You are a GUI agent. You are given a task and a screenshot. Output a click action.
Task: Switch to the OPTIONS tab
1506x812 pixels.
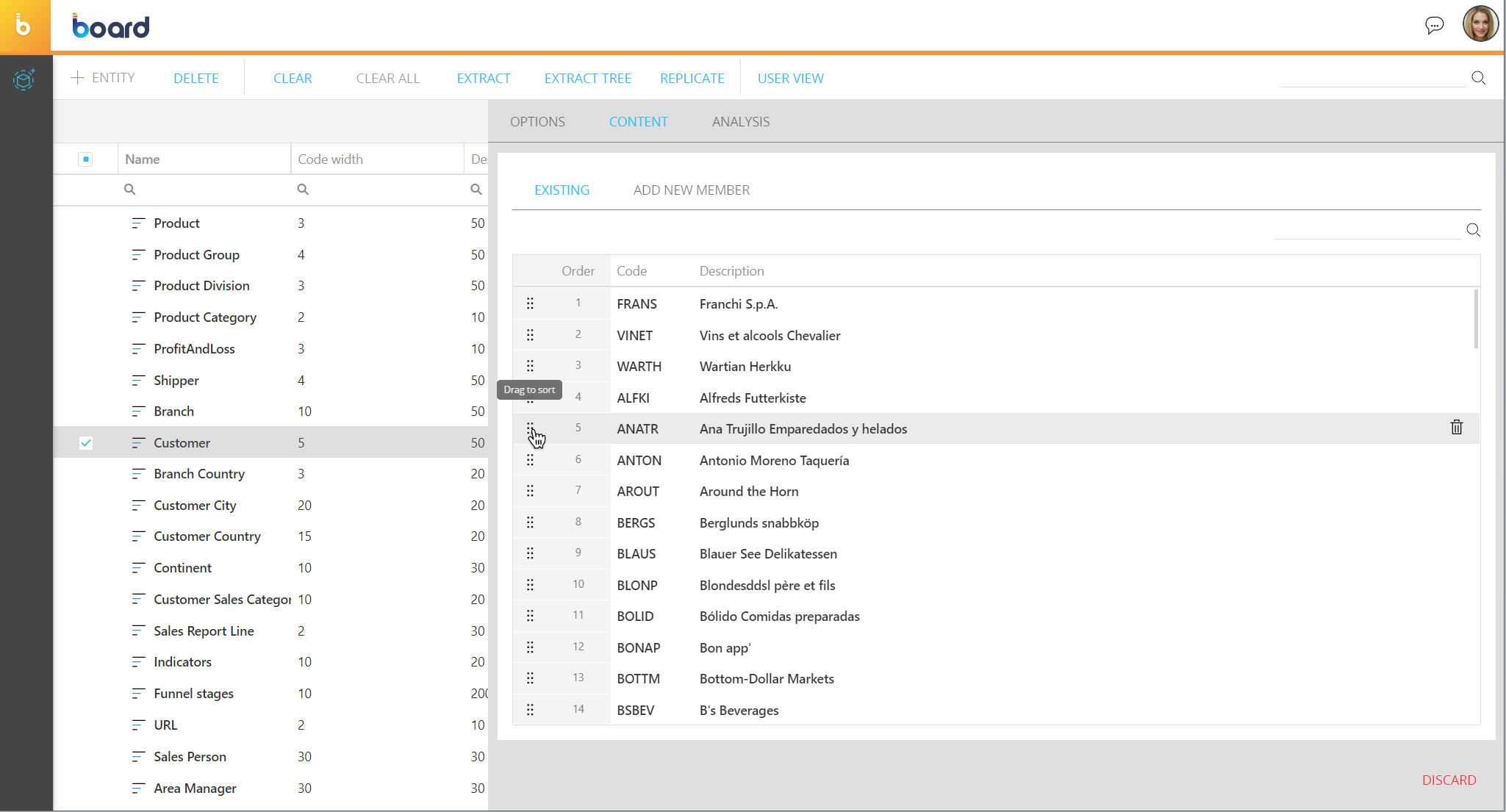point(537,122)
